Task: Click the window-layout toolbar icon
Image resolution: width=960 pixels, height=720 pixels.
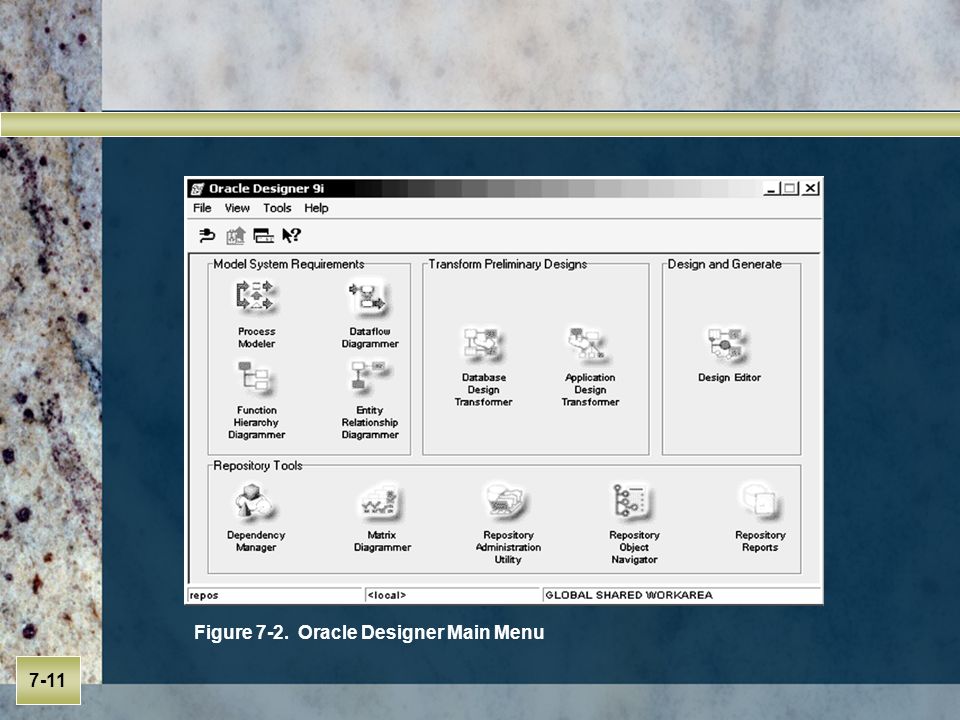Action: click(x=263, y=236)
